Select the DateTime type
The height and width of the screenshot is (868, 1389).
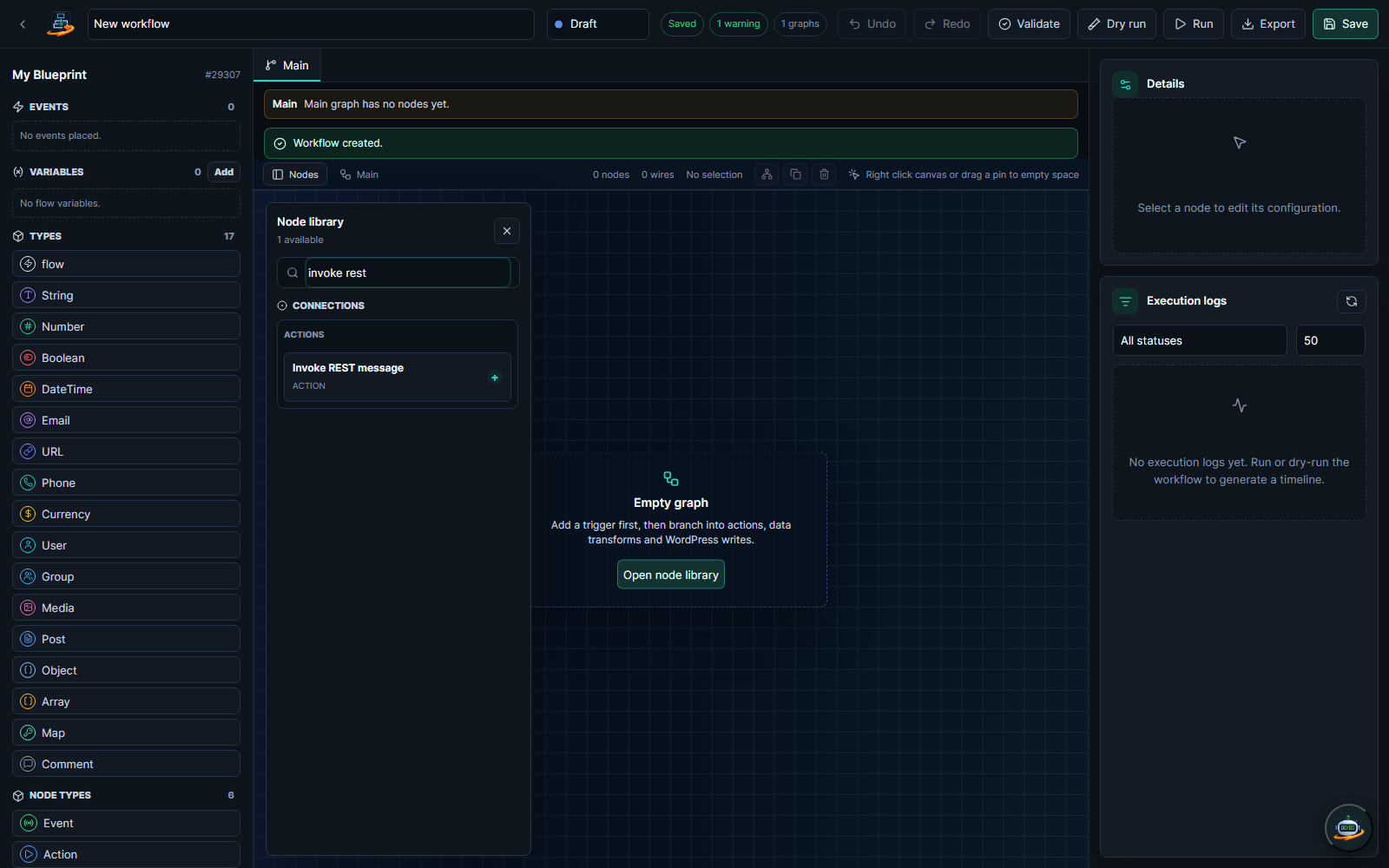126,389
